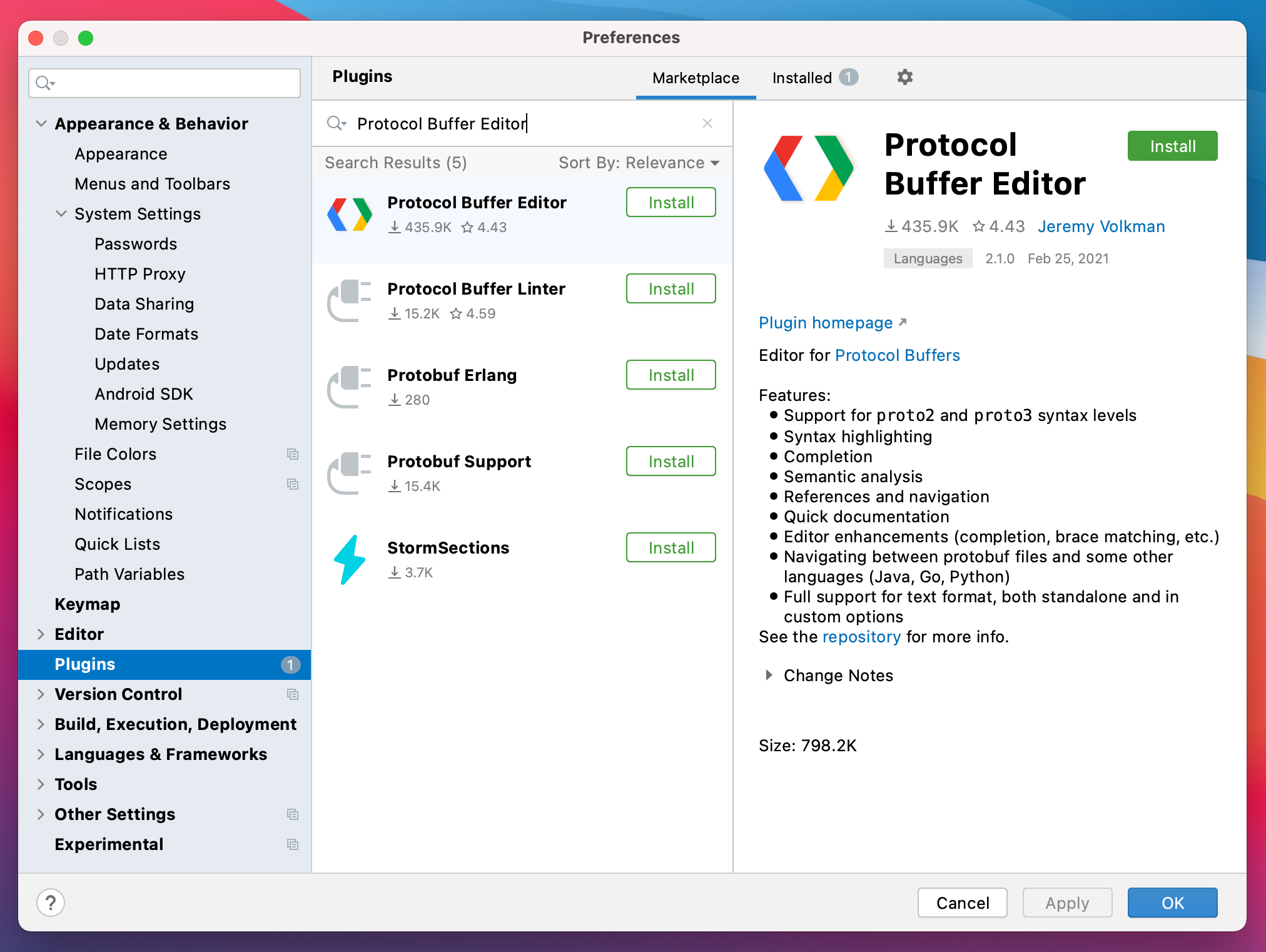Focus the settings sidebar search field

pyautogui.click(x=165, y=83)
